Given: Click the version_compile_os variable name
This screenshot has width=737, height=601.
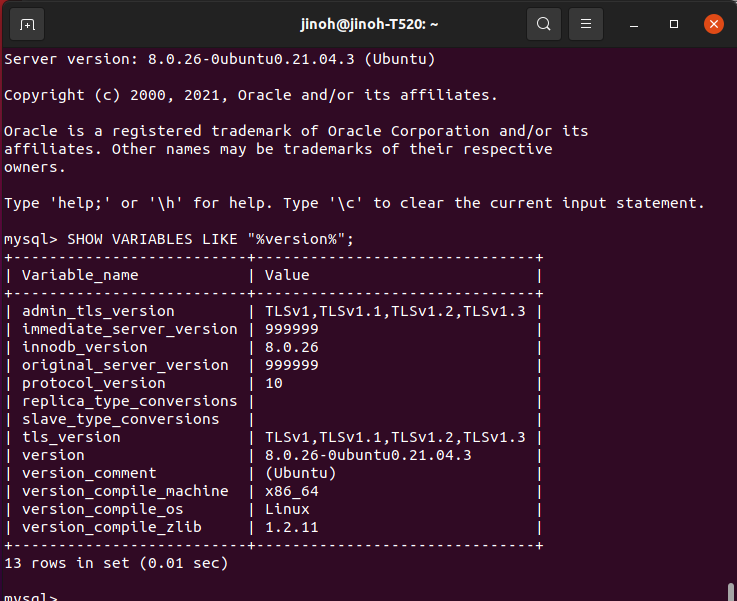Looking at the screenshot, I should pyautogui.click(x=103, y=509).
